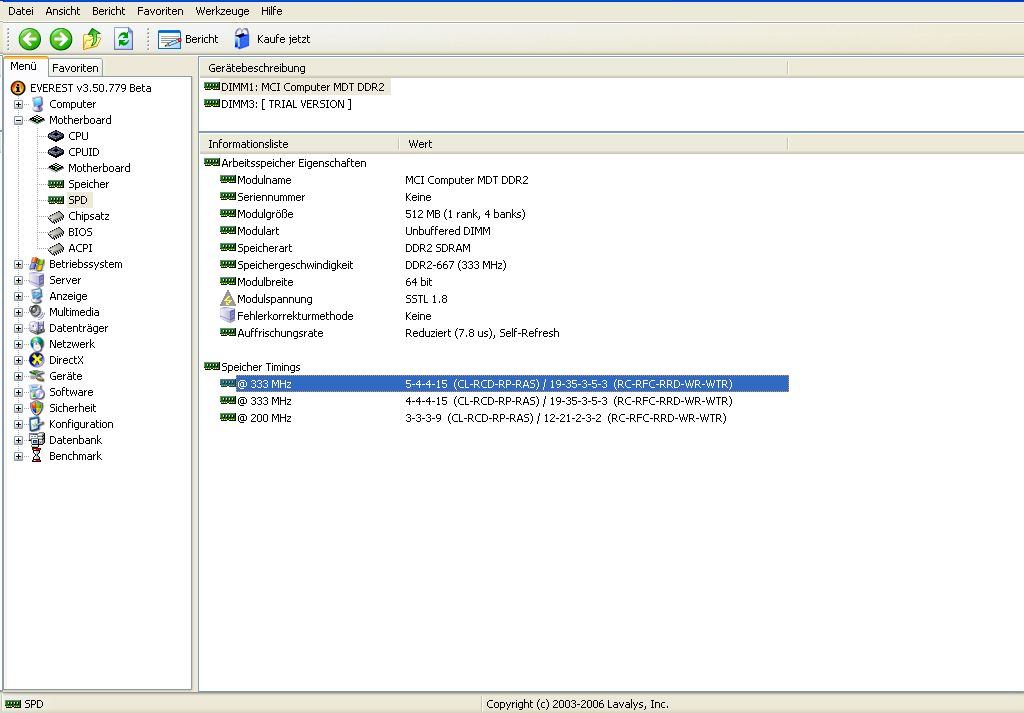Screen dimensions: 1024x713
Task: Expand the Sicherheit tree node
Action: [x=18, y=408]
